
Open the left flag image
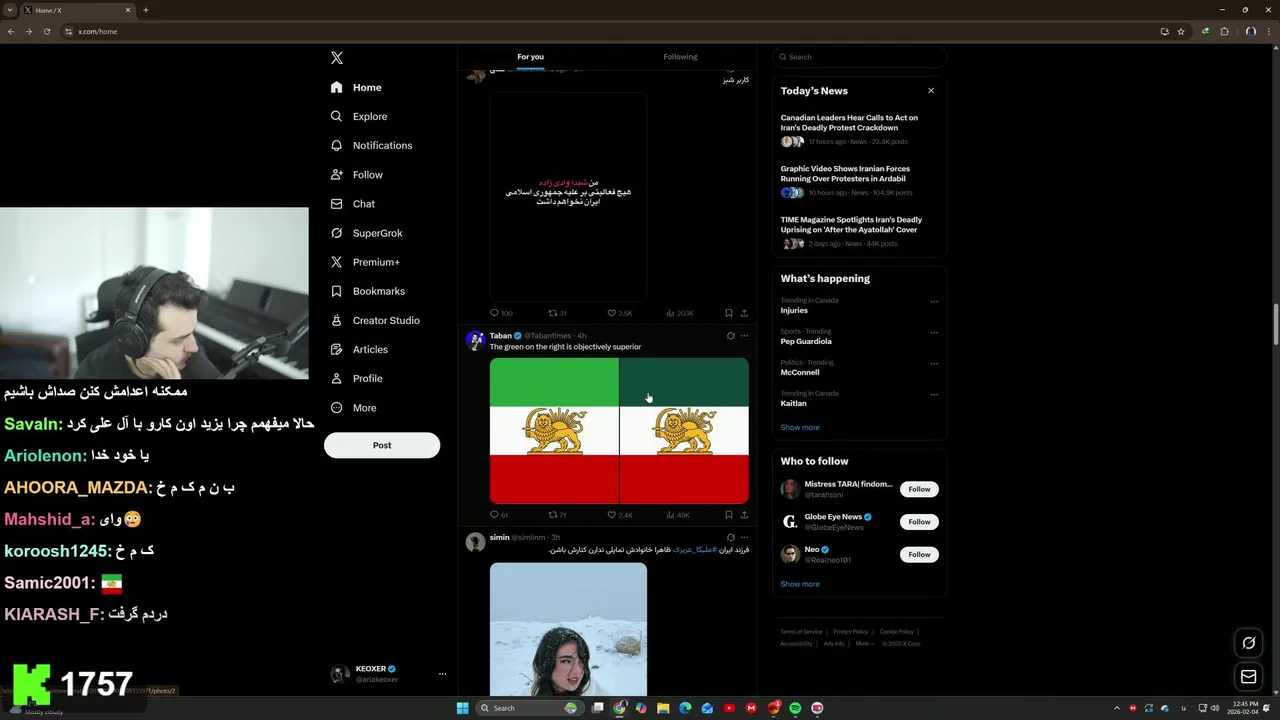[554, 431]
